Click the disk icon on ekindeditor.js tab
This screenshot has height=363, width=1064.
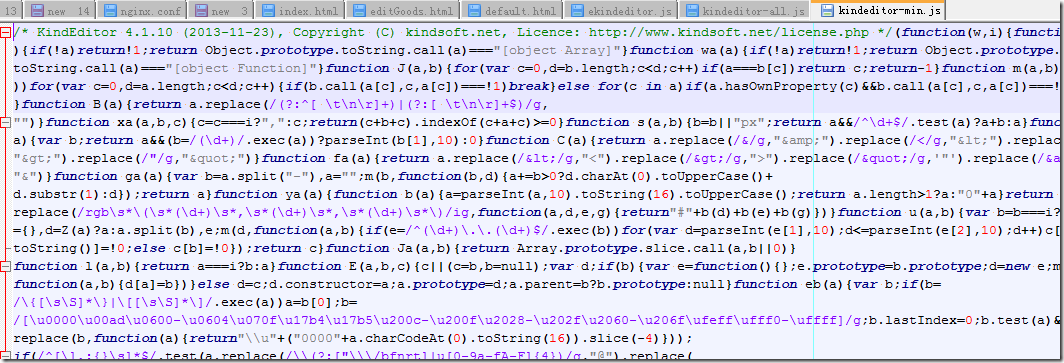(x=578, y=12)
